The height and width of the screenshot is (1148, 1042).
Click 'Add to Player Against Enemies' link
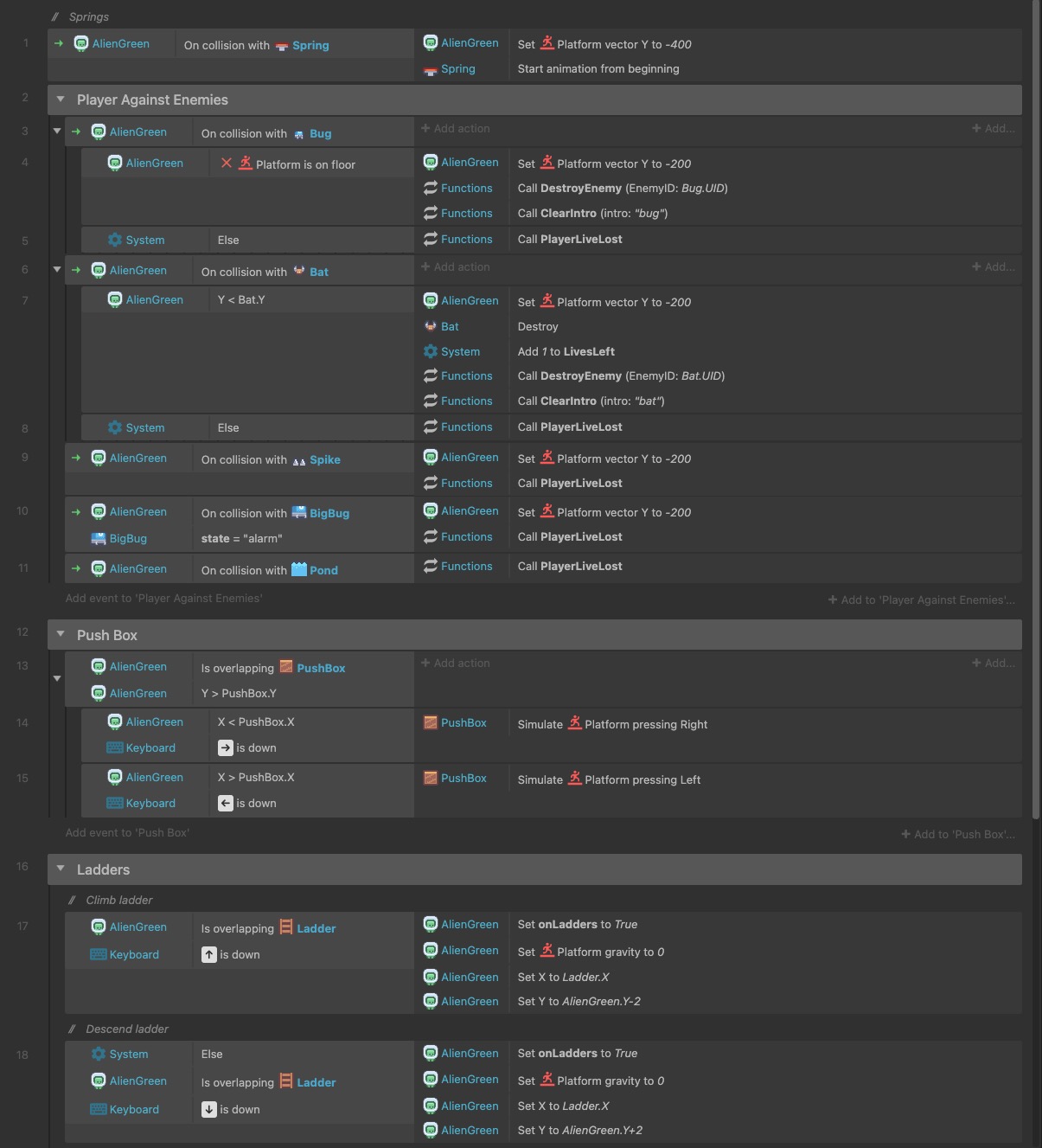[x=921, y=599]
